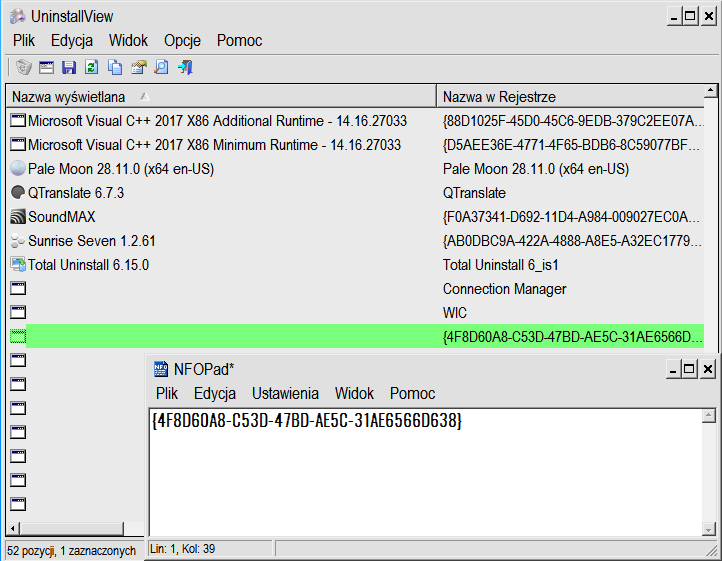
Task: Click the Pale Moon row icon
Action: tap(18, 169)
